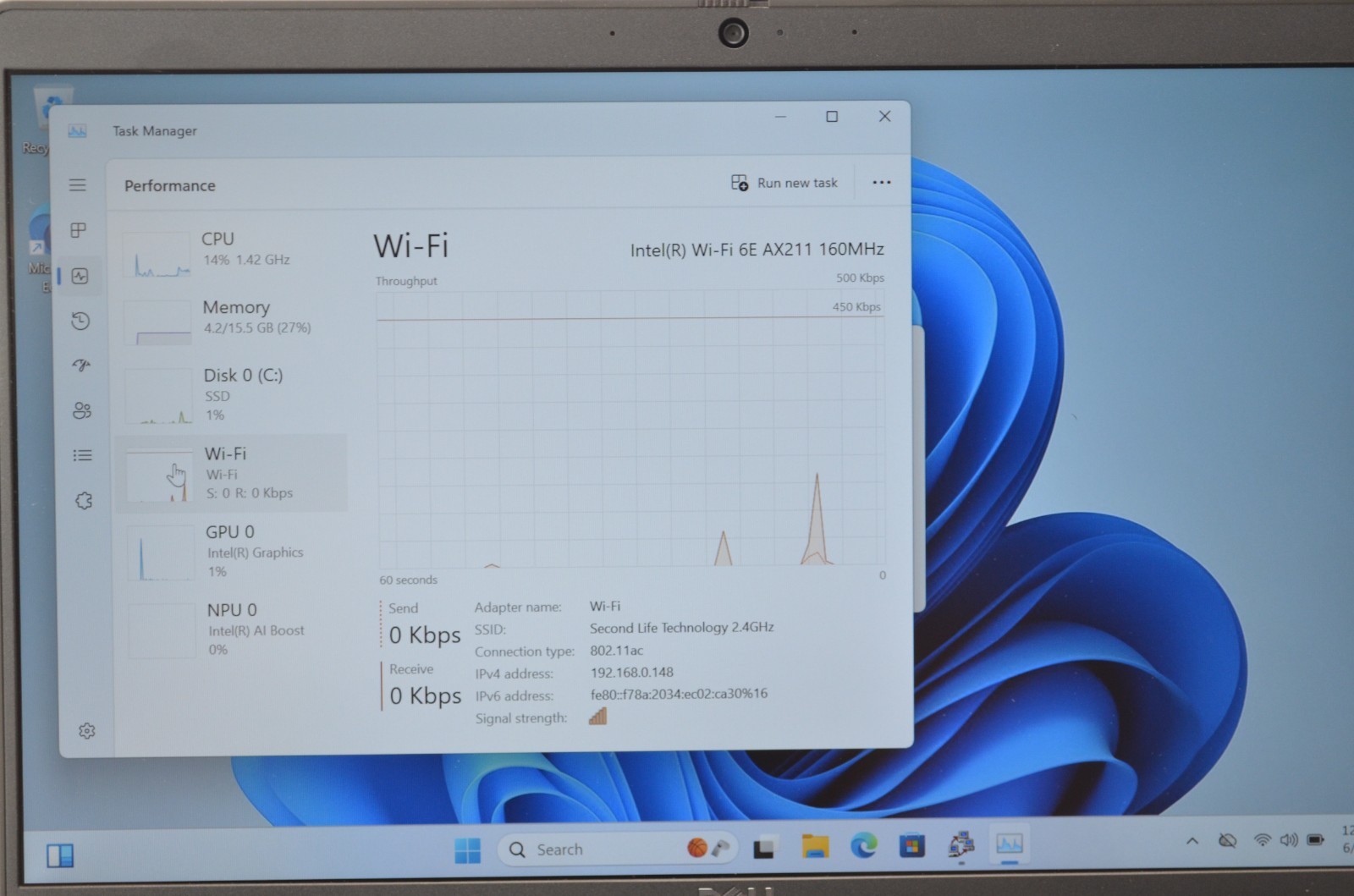Click the Wi-Fi icon in system tray
Screen dimensions: 1354x896
click(1262, 840)
